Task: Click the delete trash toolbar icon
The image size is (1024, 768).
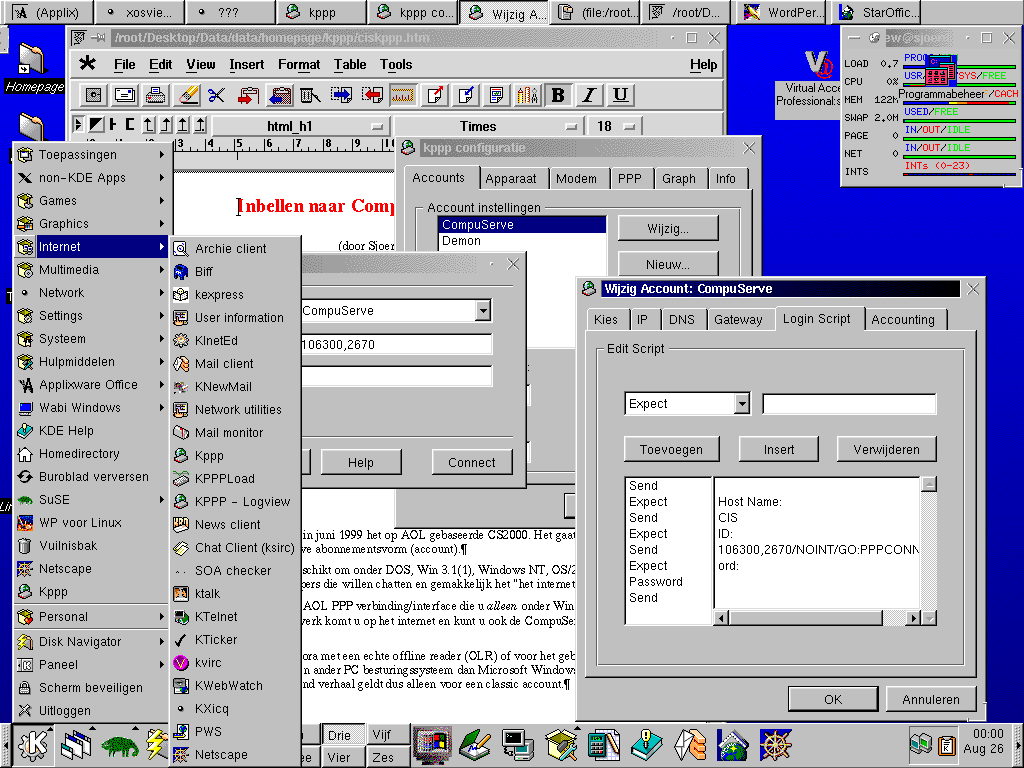Action: point(310,95)
